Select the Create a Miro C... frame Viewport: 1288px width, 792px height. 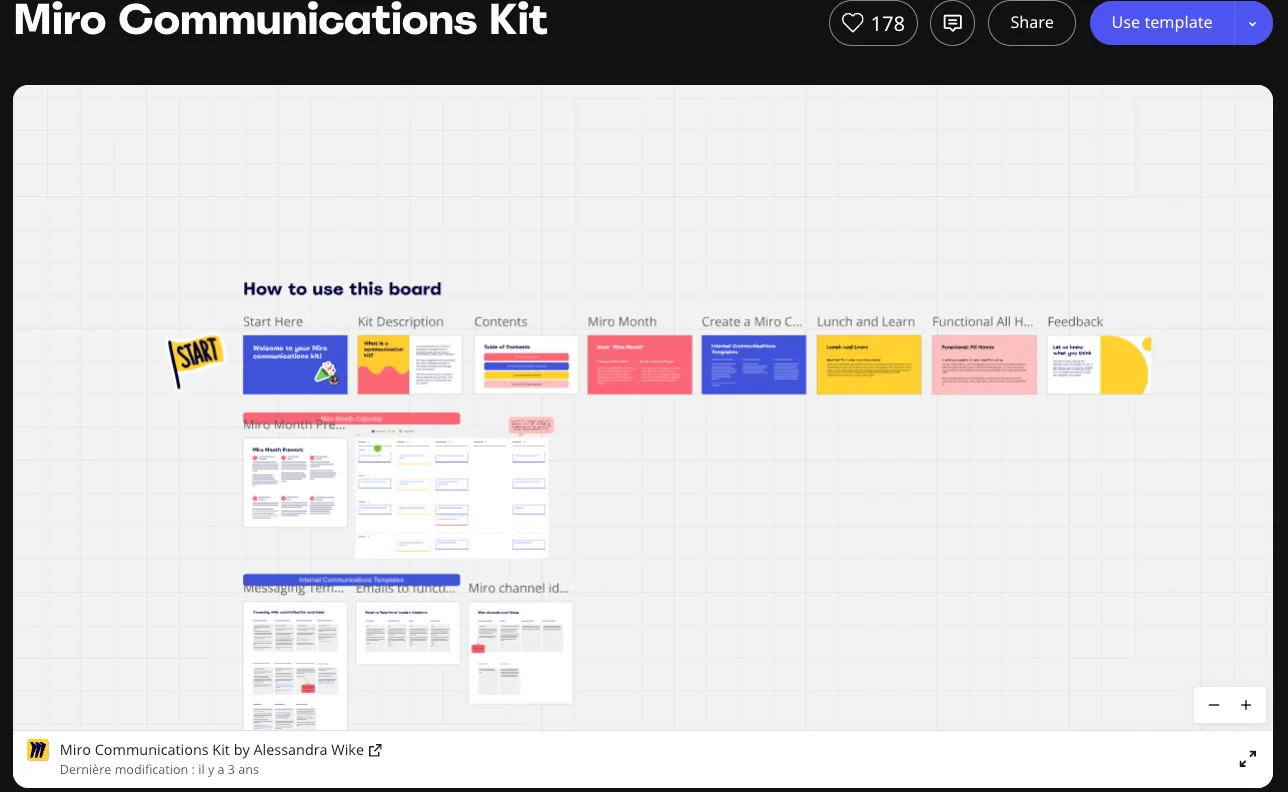pos(754,365)
